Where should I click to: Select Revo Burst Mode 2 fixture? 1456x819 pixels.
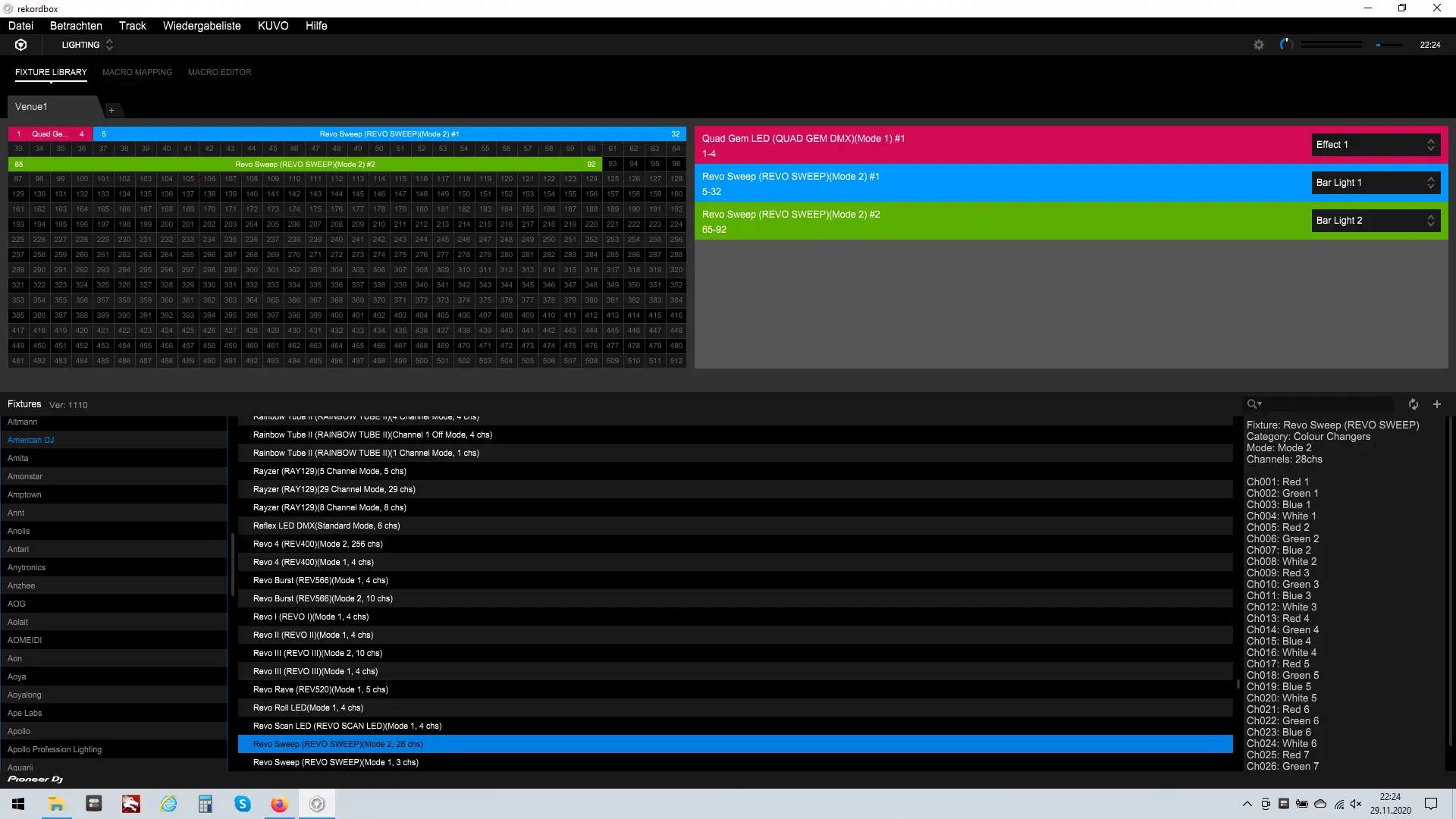point(323,598)
